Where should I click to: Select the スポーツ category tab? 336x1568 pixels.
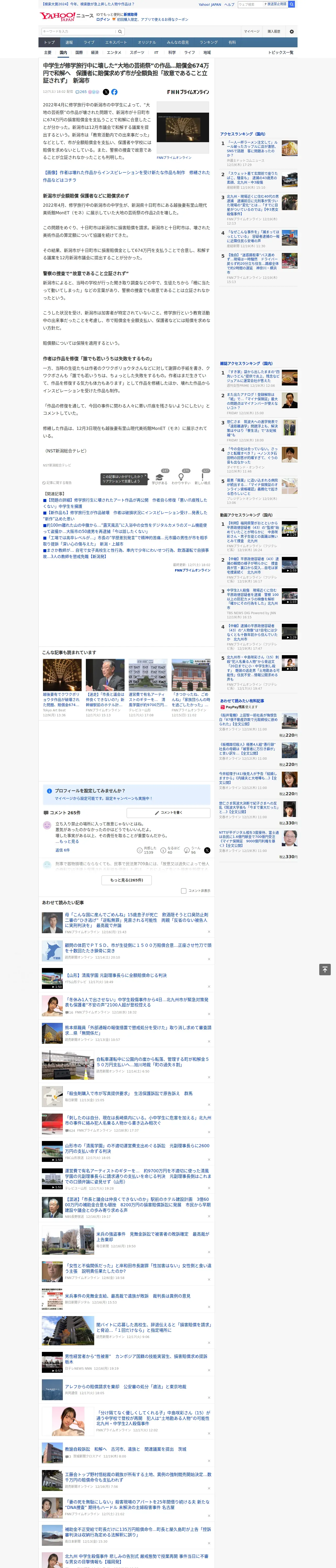click(137, 52)
